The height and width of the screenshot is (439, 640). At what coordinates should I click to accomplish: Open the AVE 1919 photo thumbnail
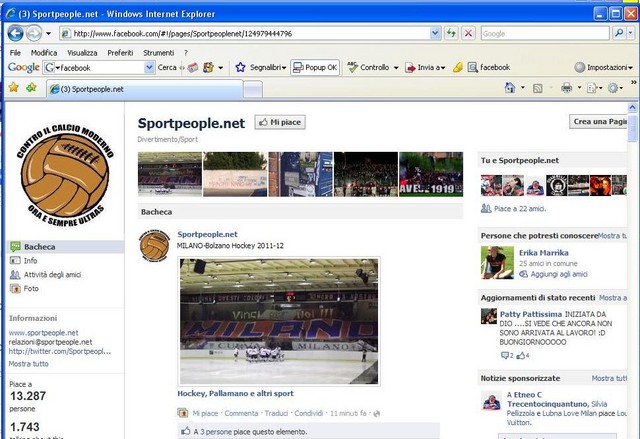pyautogui.click(x=431, y=174)
